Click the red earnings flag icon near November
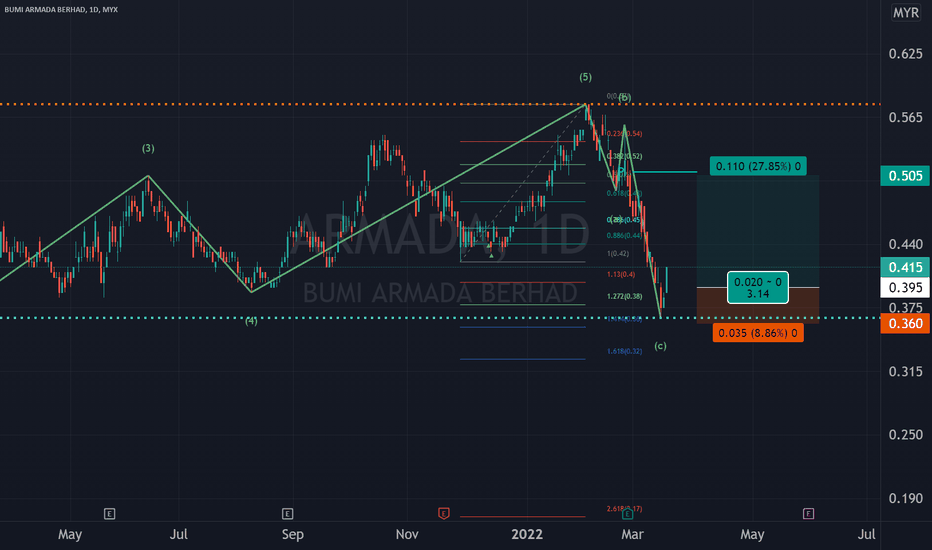Screen dimensions: 932x550 [x=443, y=513]
